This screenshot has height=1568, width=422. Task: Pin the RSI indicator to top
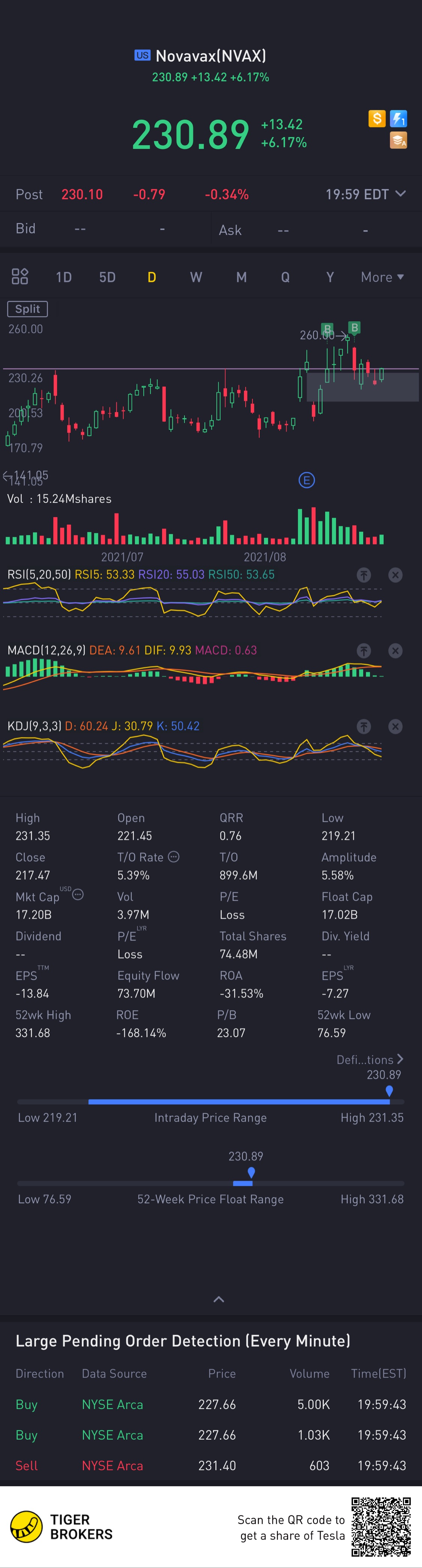point(363,575)
